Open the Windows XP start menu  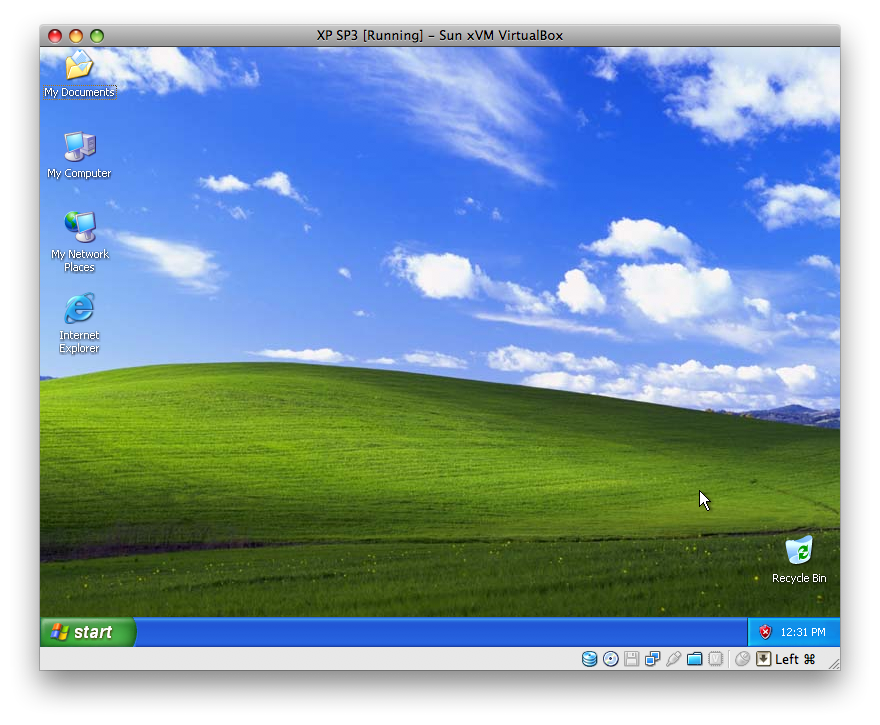coord(88,632)
